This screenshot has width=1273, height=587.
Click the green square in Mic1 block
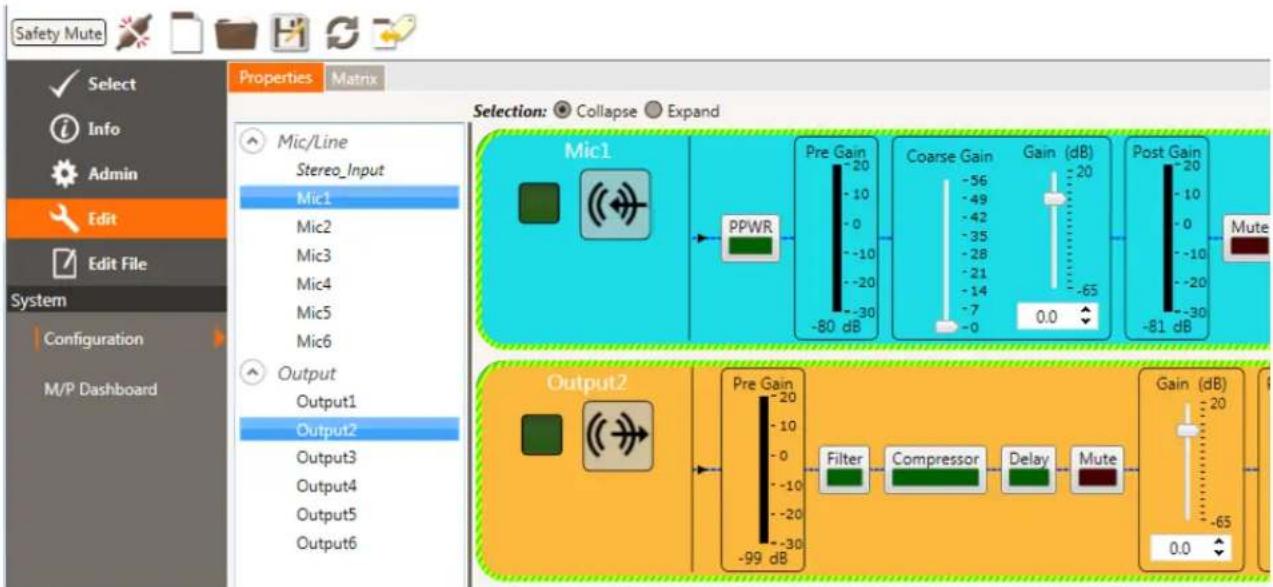pyautogui.click(x=539, y=204)
